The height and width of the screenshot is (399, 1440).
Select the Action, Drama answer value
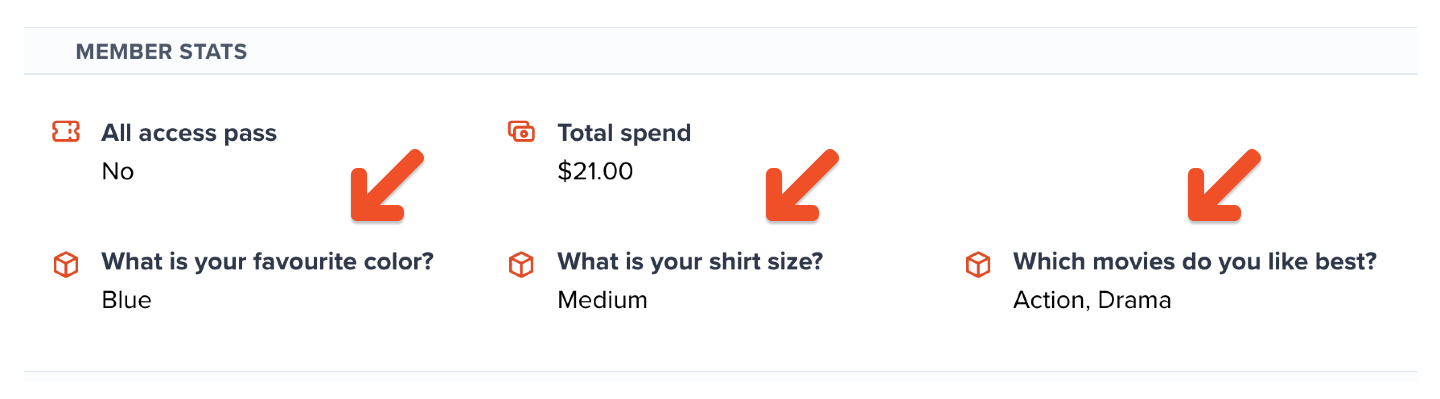click(1092, 300)
